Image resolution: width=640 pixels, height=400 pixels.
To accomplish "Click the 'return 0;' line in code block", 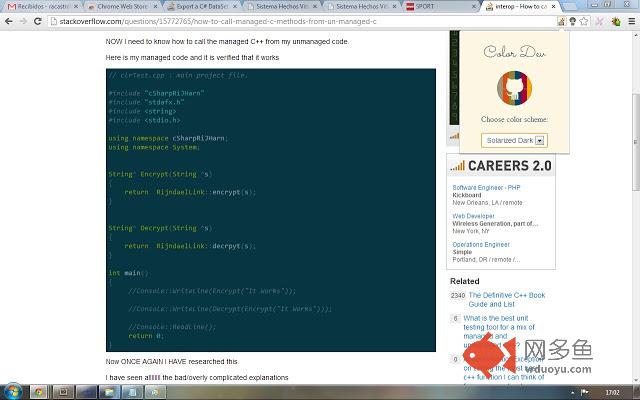I will pos(146,336).
